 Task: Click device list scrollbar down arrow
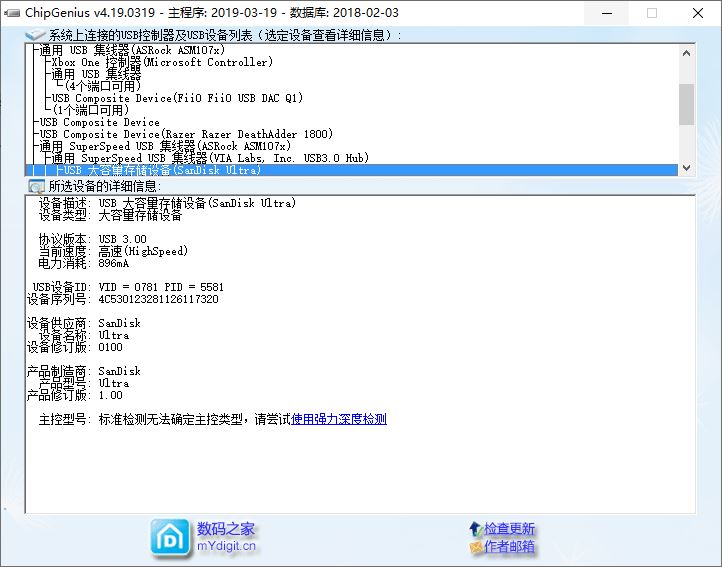click(x=686, y=168)
